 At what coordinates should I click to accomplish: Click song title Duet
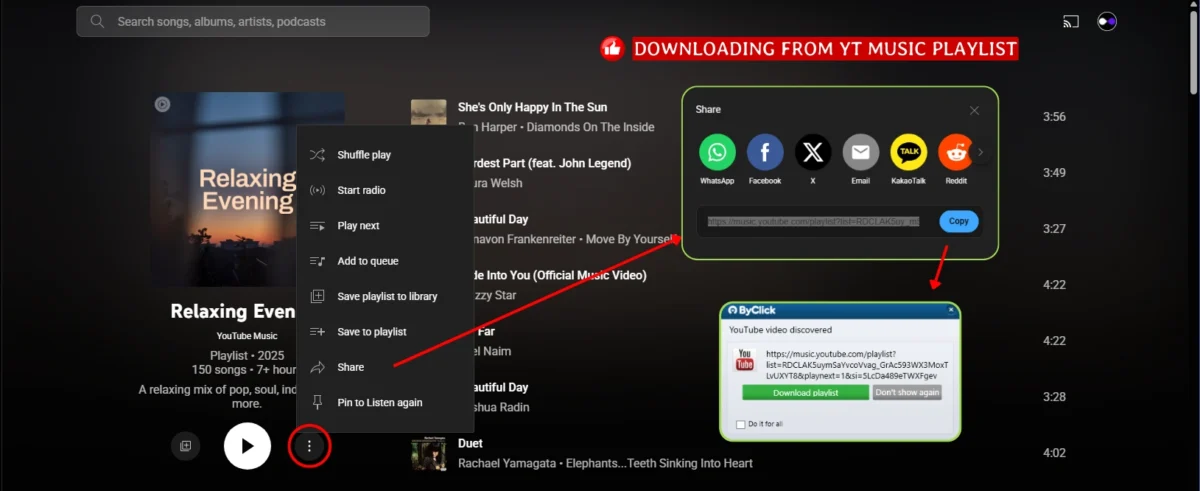(x=470, y=443)
